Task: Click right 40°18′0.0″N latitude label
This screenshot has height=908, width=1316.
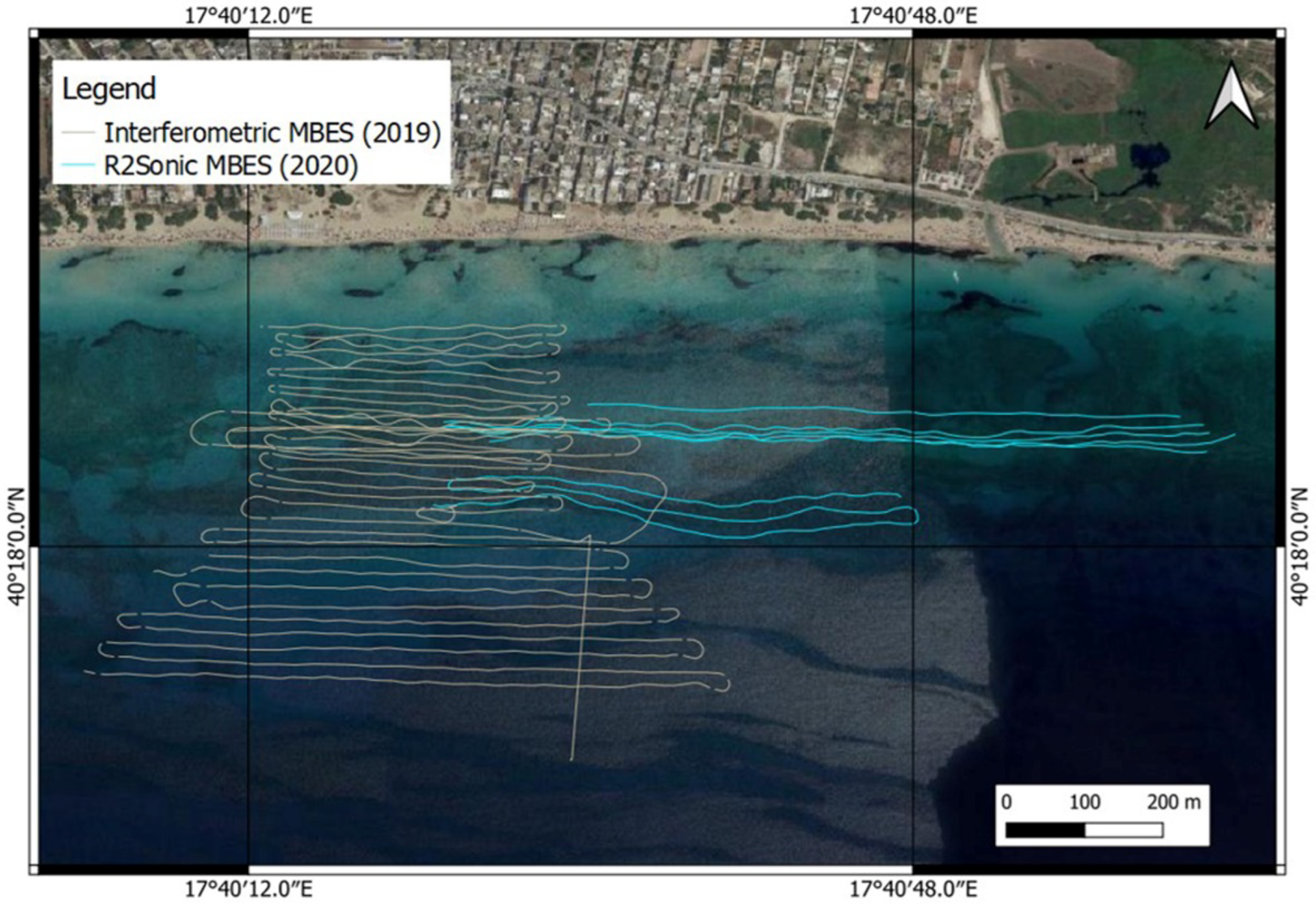Action: pos(1300,546)
